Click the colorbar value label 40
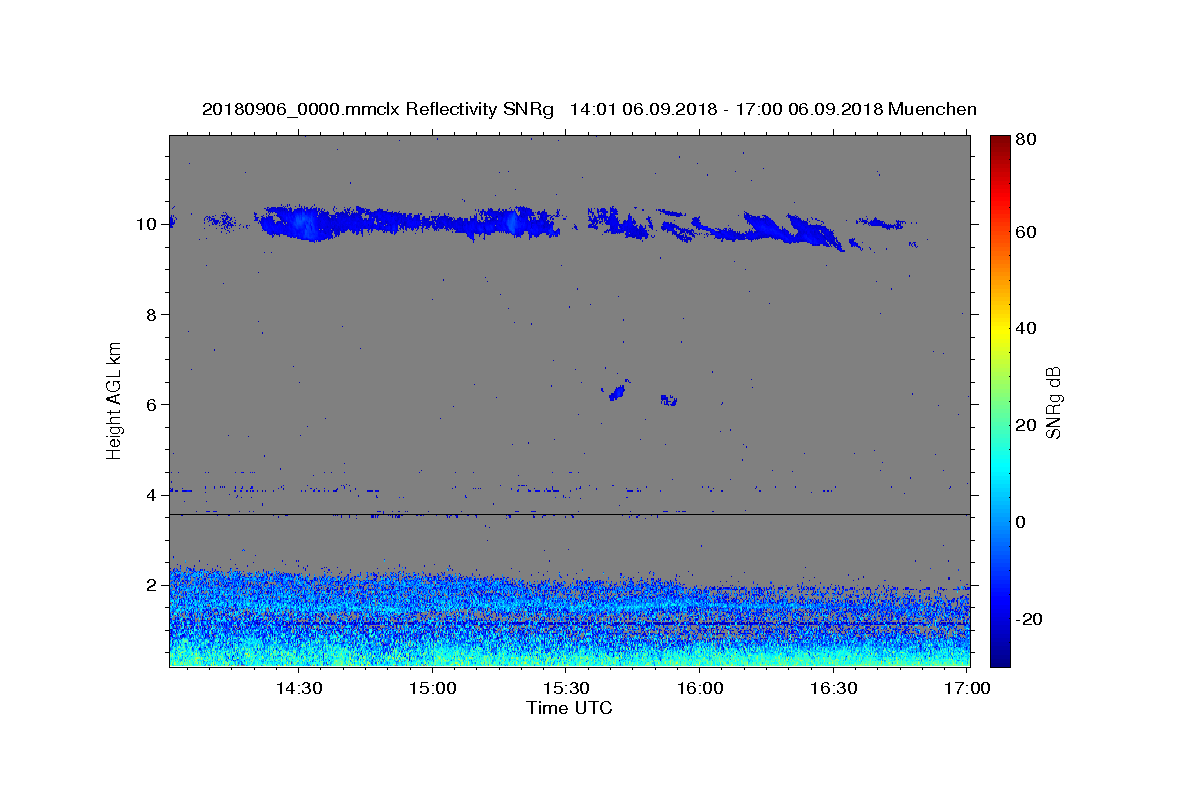Image resolution: width=1200 pixels, height=800 pixels. [x=1025, y=329]
